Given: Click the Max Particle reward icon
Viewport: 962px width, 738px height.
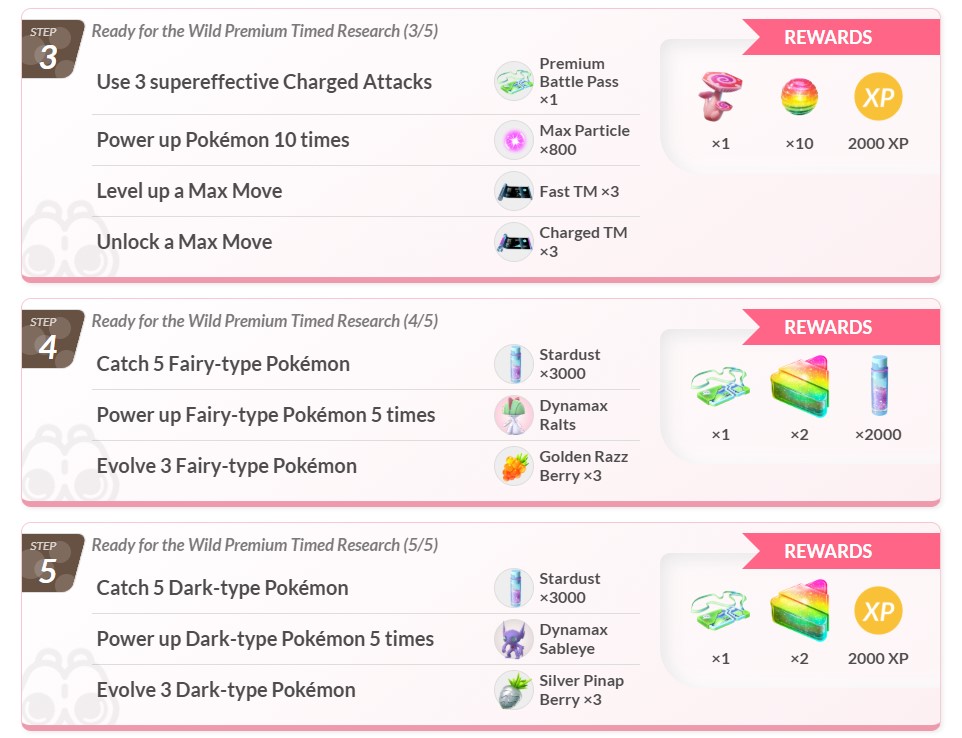Looking at the screenshot, I should (514, 140).
